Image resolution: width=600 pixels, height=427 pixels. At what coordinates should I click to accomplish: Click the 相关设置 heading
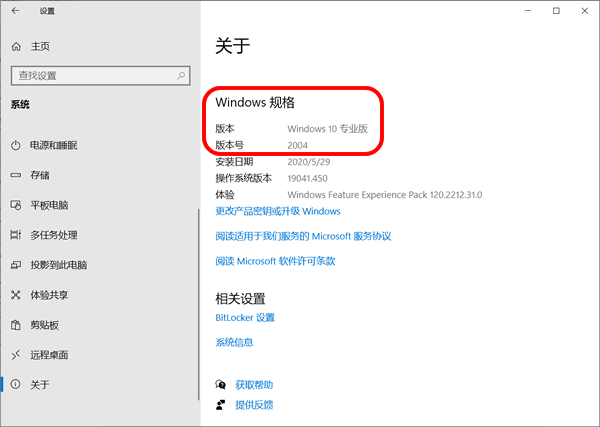point(240,298)
